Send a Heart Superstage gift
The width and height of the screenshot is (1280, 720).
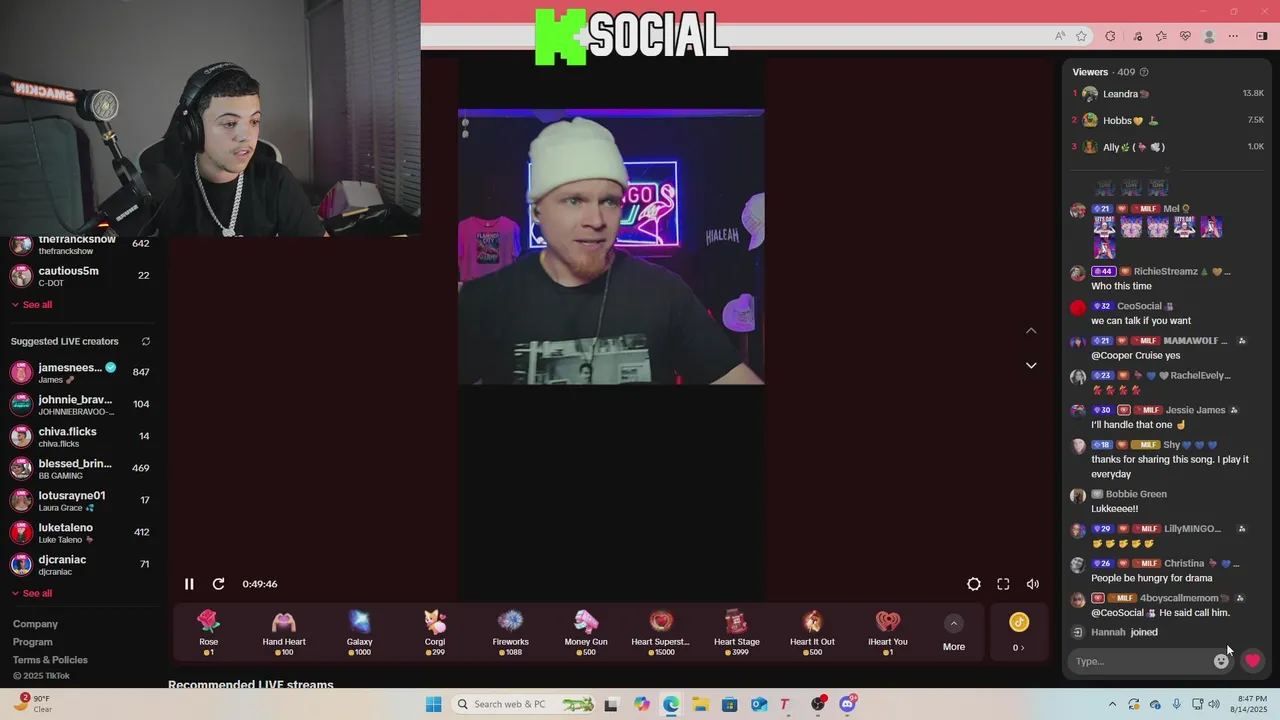tap(661, 633)
